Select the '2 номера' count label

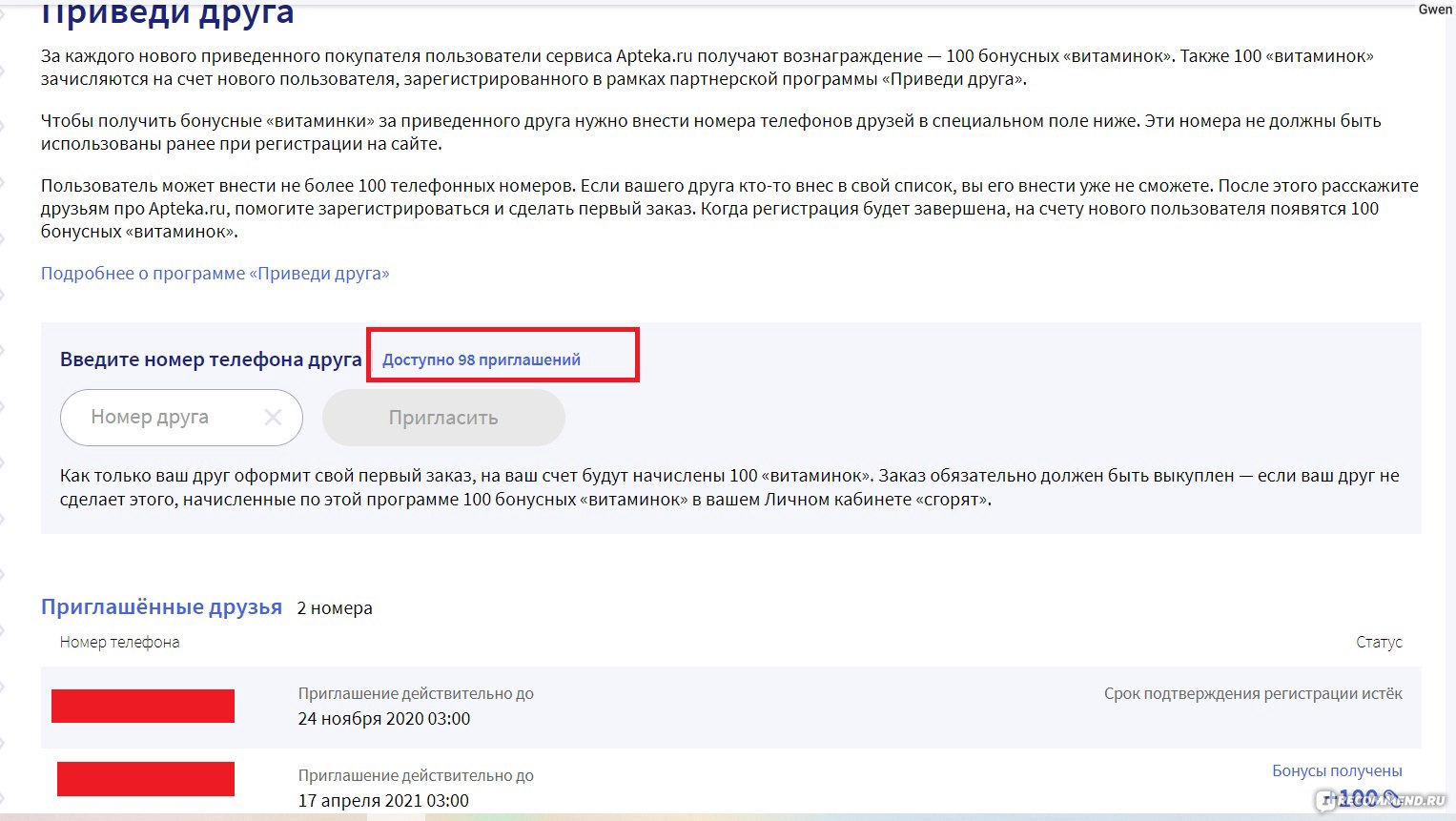pyautogui.click(x=335, y=608)
